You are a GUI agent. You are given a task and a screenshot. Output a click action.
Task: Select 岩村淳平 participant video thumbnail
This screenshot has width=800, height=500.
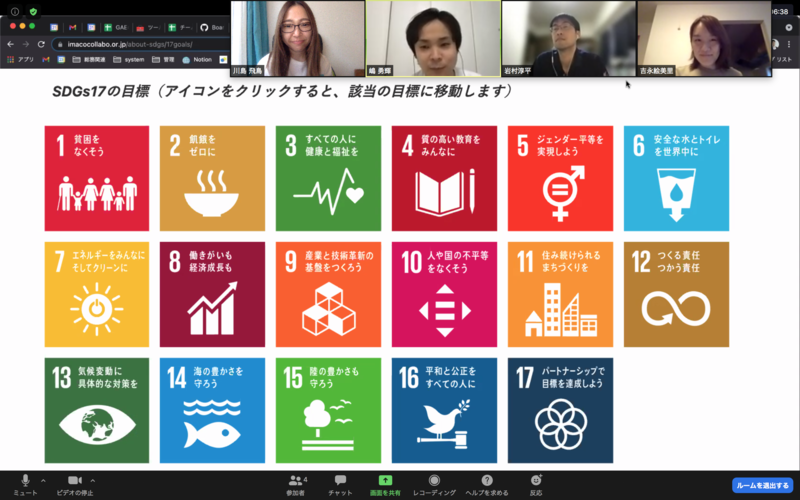click(569, 38)
